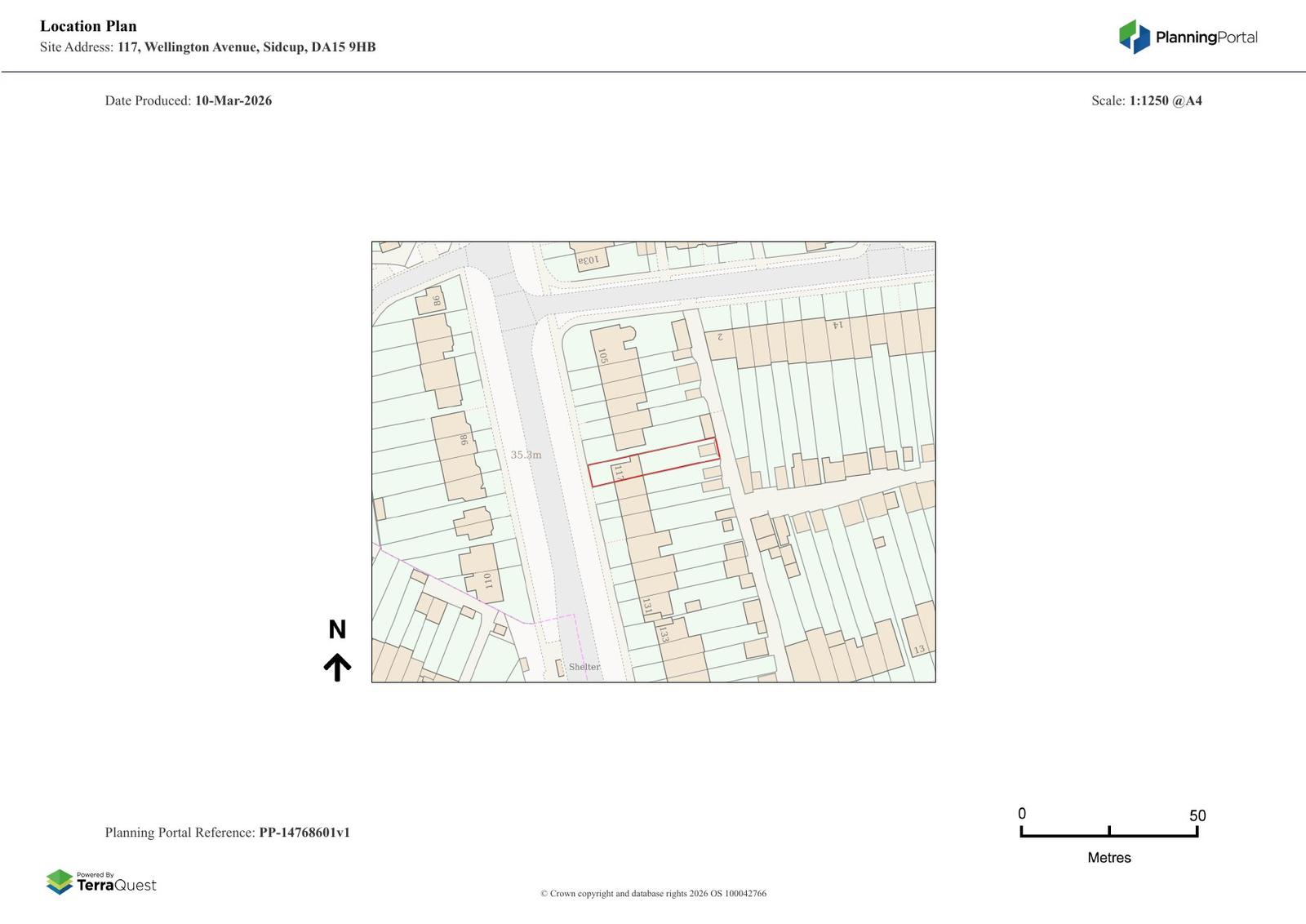Select building number 105 on map
Screen dimensions: 1306x924
[x=603, y=356]
